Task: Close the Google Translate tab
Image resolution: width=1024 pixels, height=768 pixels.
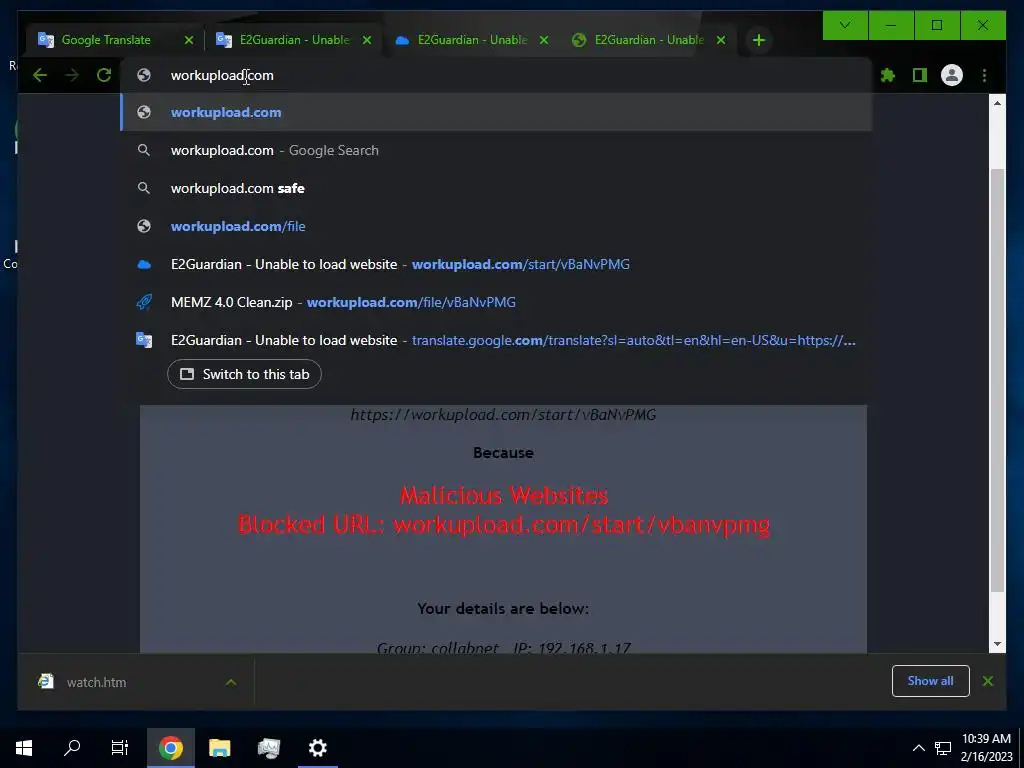Action: tap(189, 40)
